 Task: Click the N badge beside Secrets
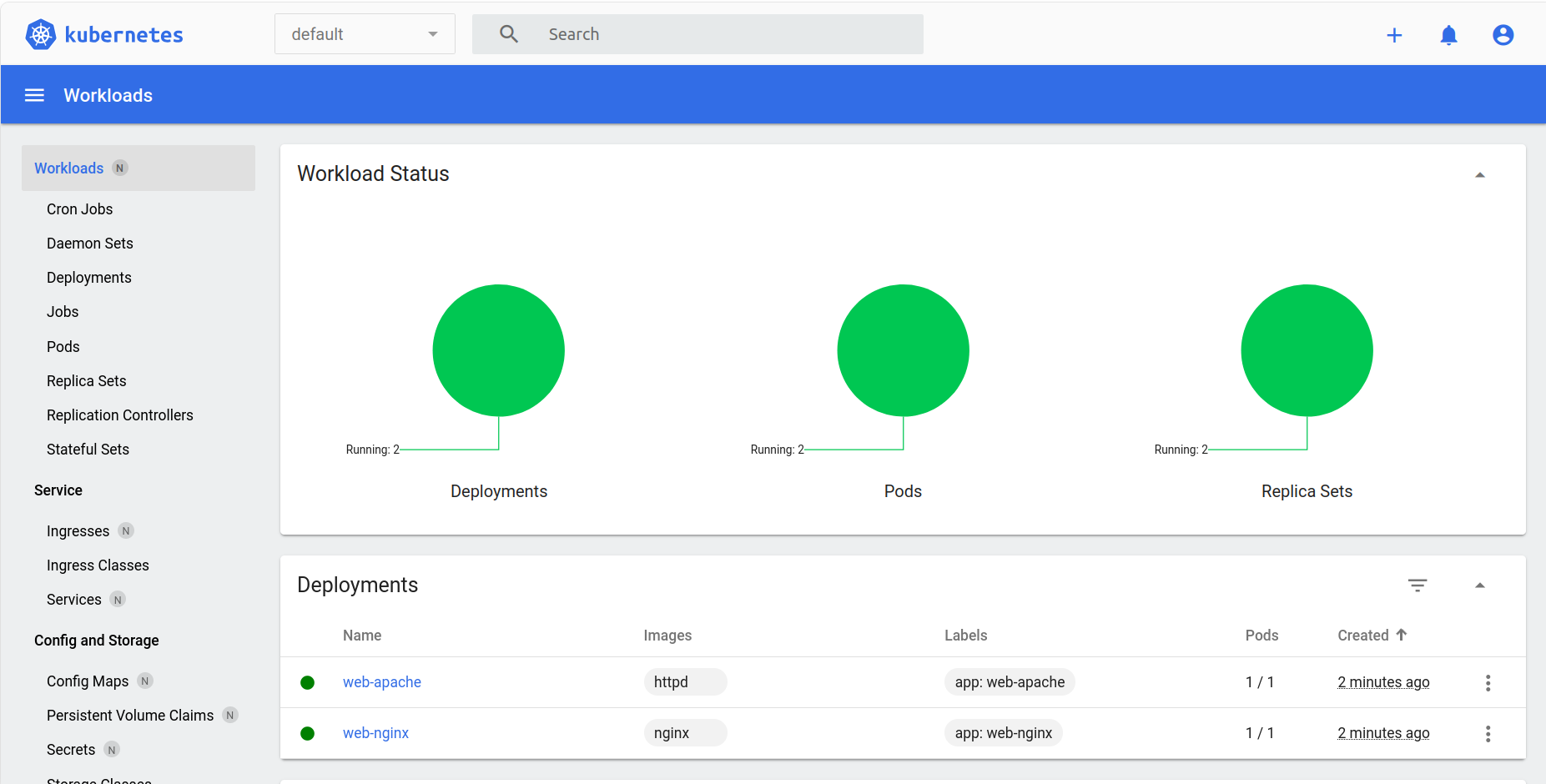[112, 750]
